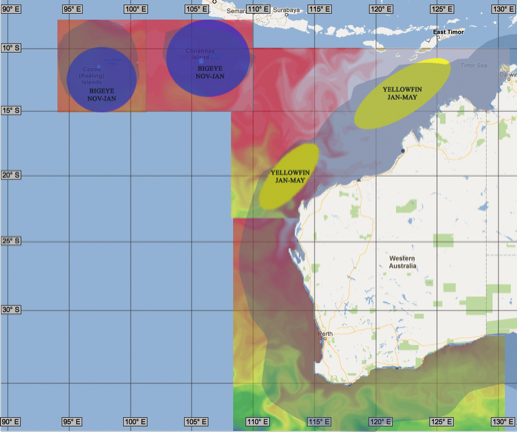Click the Western Australia map label
Image resolution: width=517 pixels, height=432 pixels.
point(402,262)
